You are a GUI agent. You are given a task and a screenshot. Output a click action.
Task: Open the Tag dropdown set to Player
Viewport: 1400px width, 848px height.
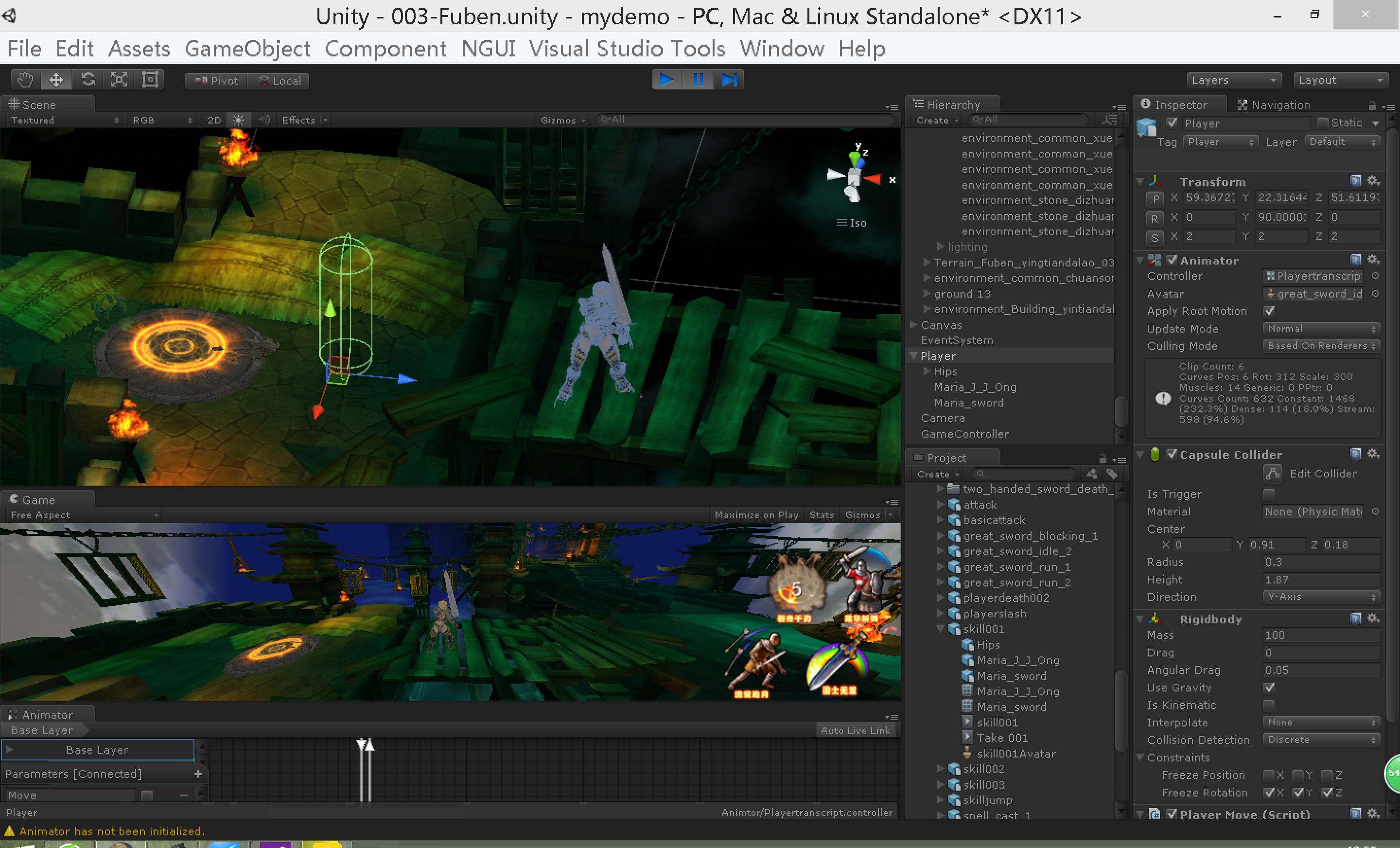click(x=1221, y=141)
